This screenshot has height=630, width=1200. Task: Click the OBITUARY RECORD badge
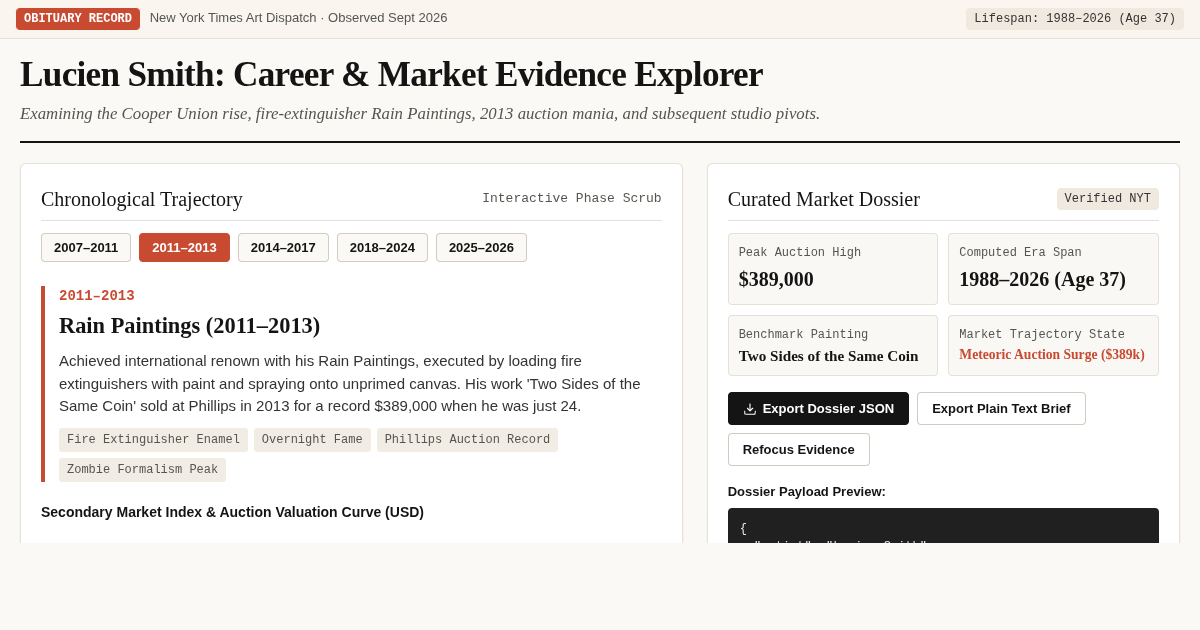pos(78,19)
